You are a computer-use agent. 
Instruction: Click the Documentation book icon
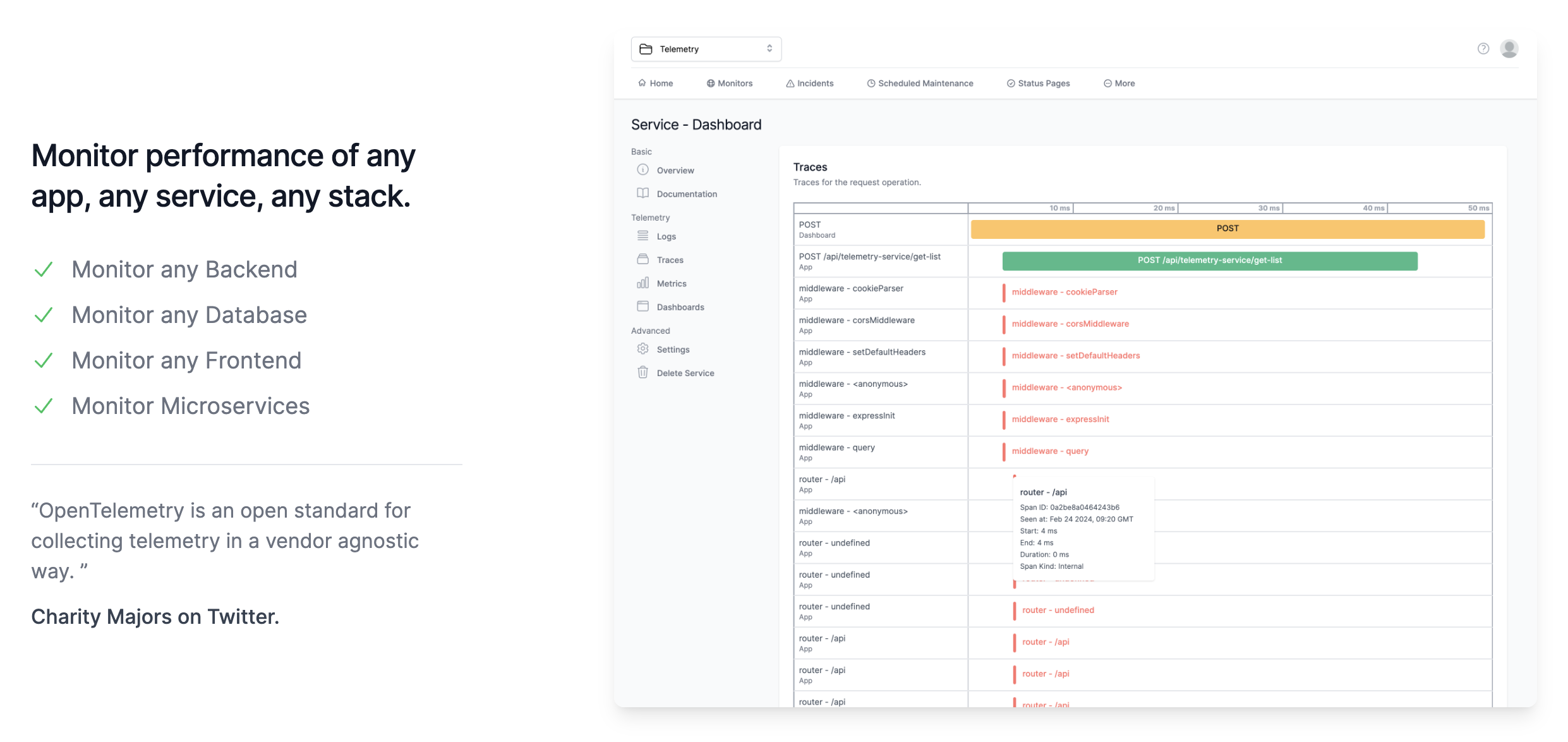(x=642, y=193)
